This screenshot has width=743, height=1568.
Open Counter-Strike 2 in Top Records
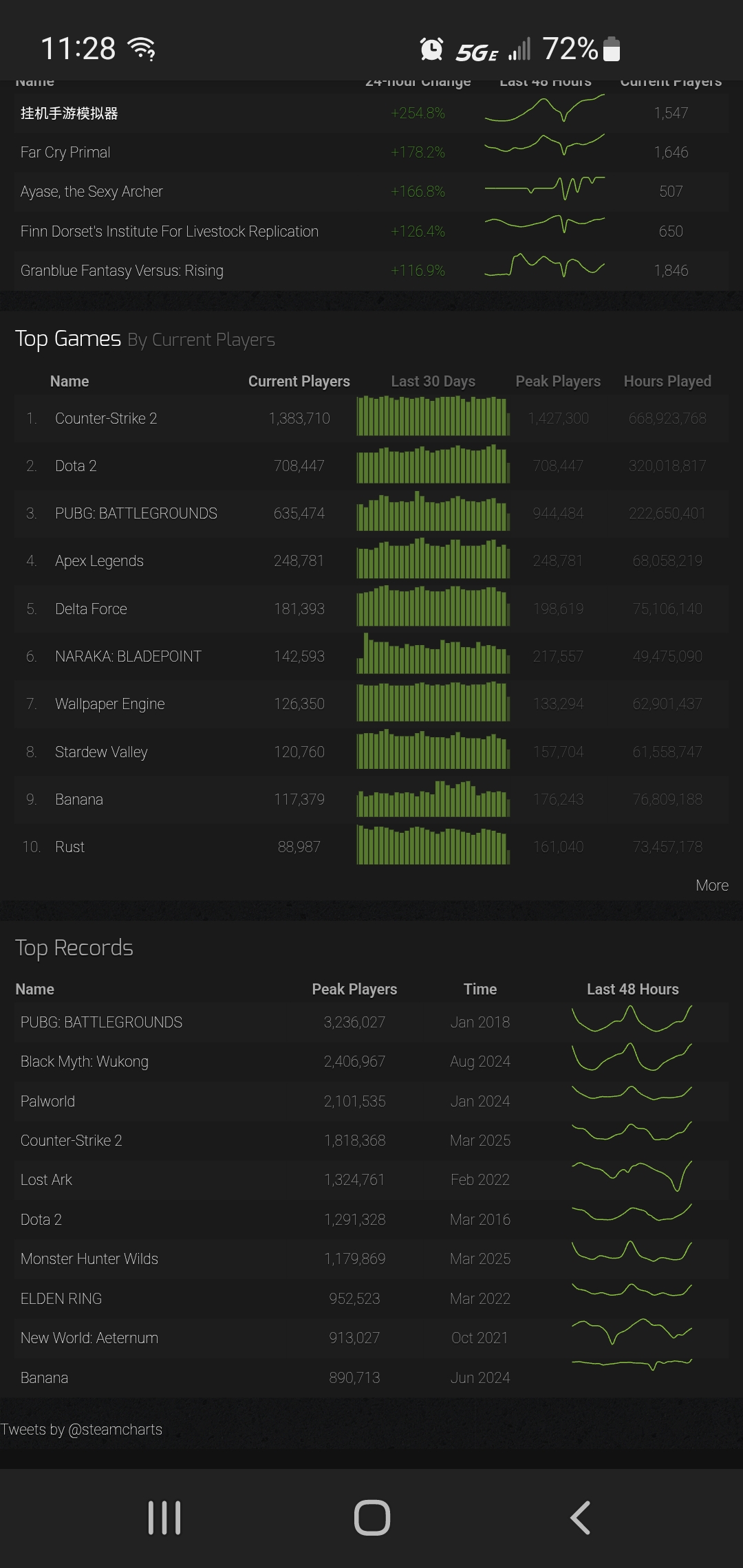point(72,1140)
